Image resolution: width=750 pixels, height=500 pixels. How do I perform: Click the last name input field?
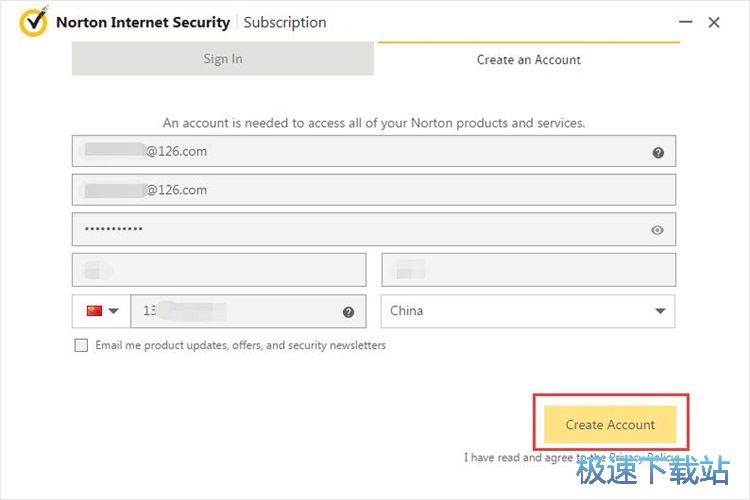[x=528, y=270]
